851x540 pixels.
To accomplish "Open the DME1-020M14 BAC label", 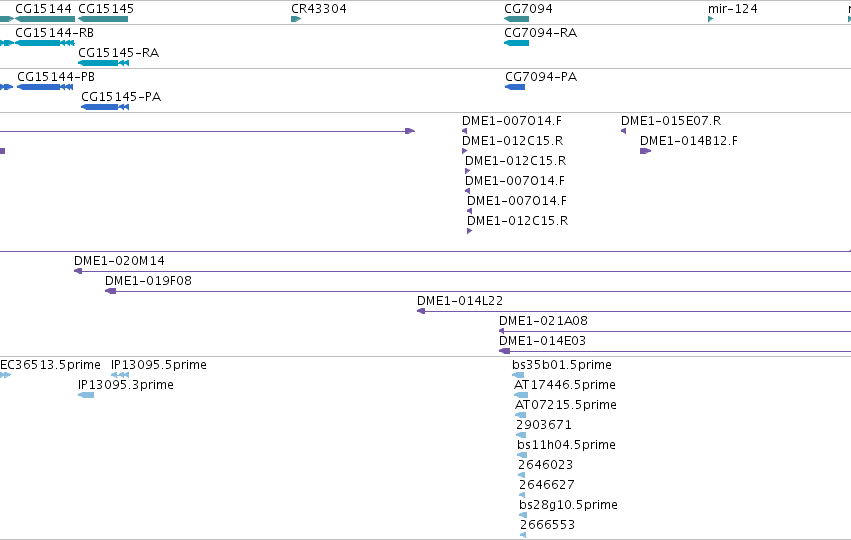I will point(119,261).
